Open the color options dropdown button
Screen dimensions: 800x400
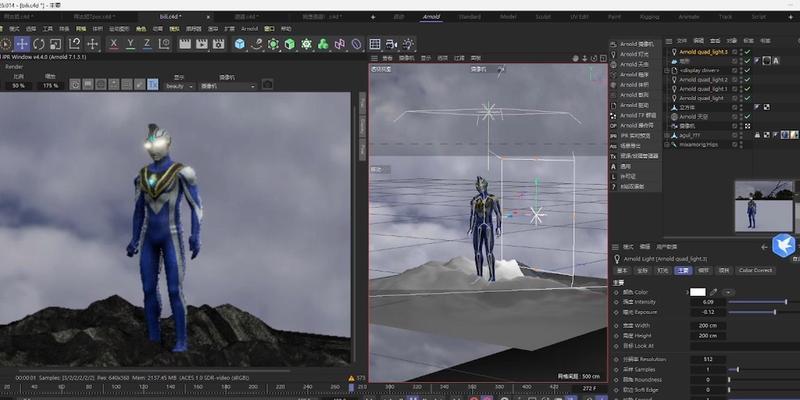(728, 292)
